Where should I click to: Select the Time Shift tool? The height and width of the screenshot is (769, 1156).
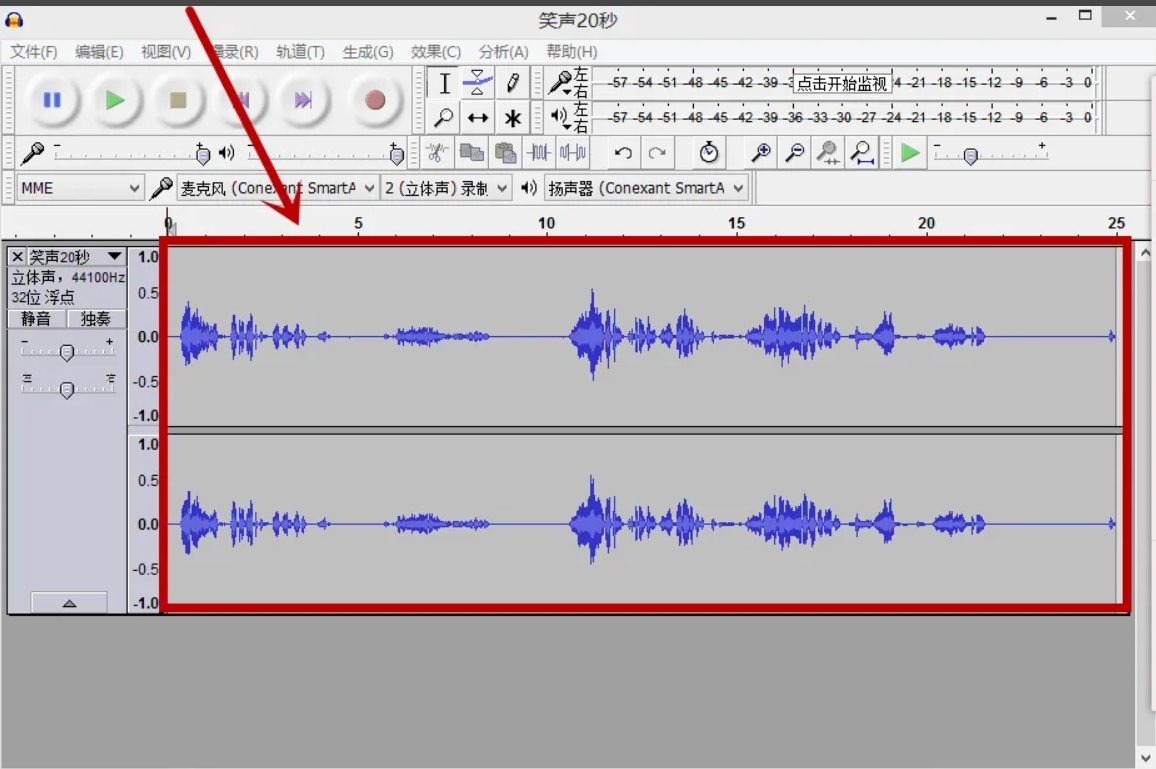point(478,117)
